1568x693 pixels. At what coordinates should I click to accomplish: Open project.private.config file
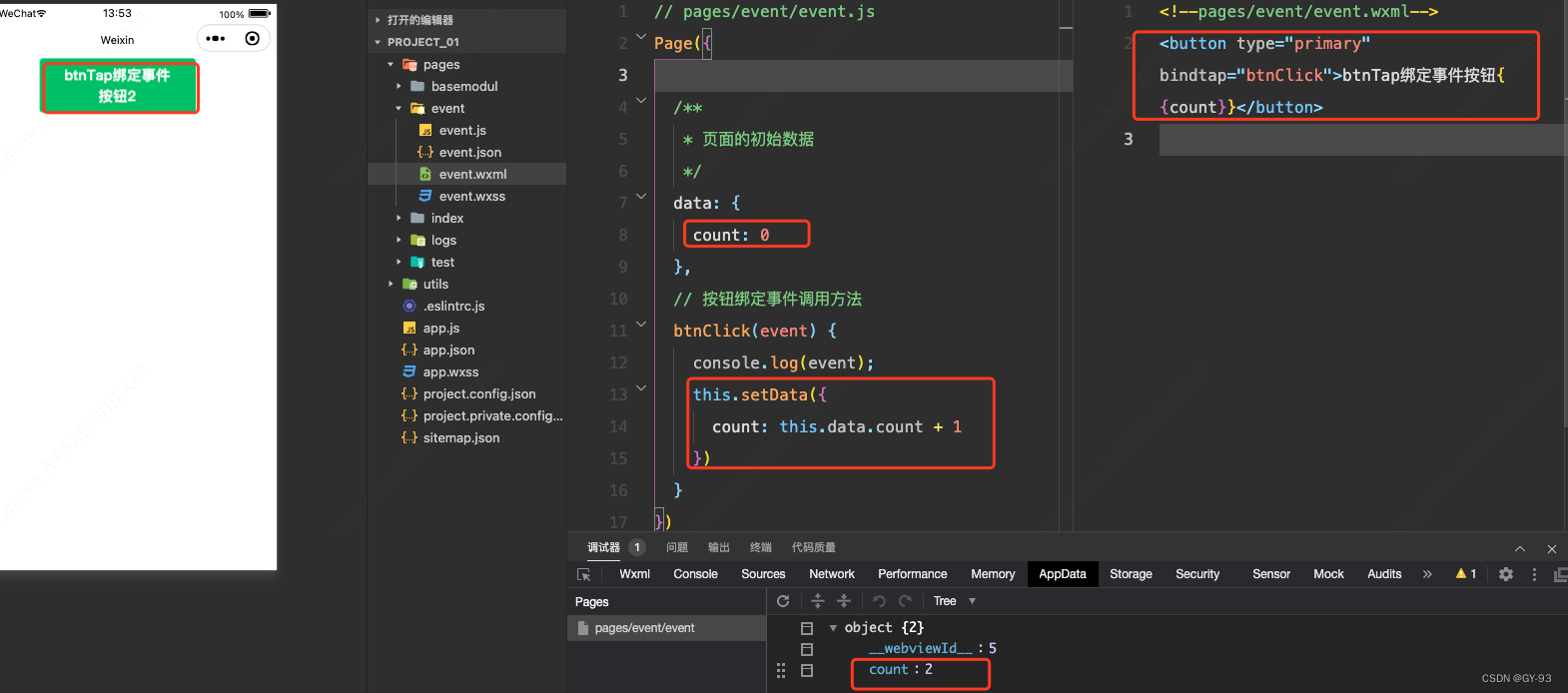coord(492,416)
